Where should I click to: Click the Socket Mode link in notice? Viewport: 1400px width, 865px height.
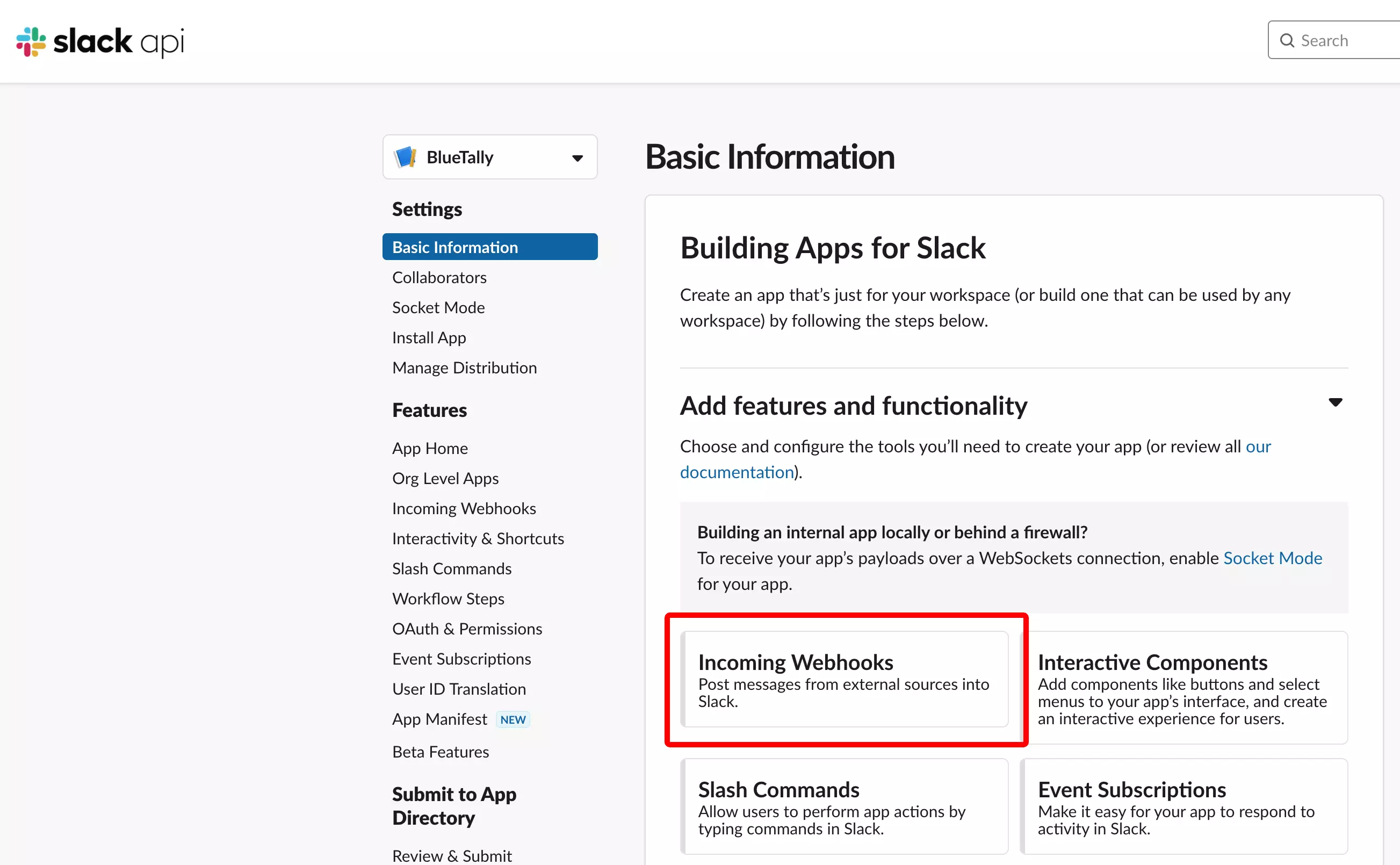pos(1273,558)
